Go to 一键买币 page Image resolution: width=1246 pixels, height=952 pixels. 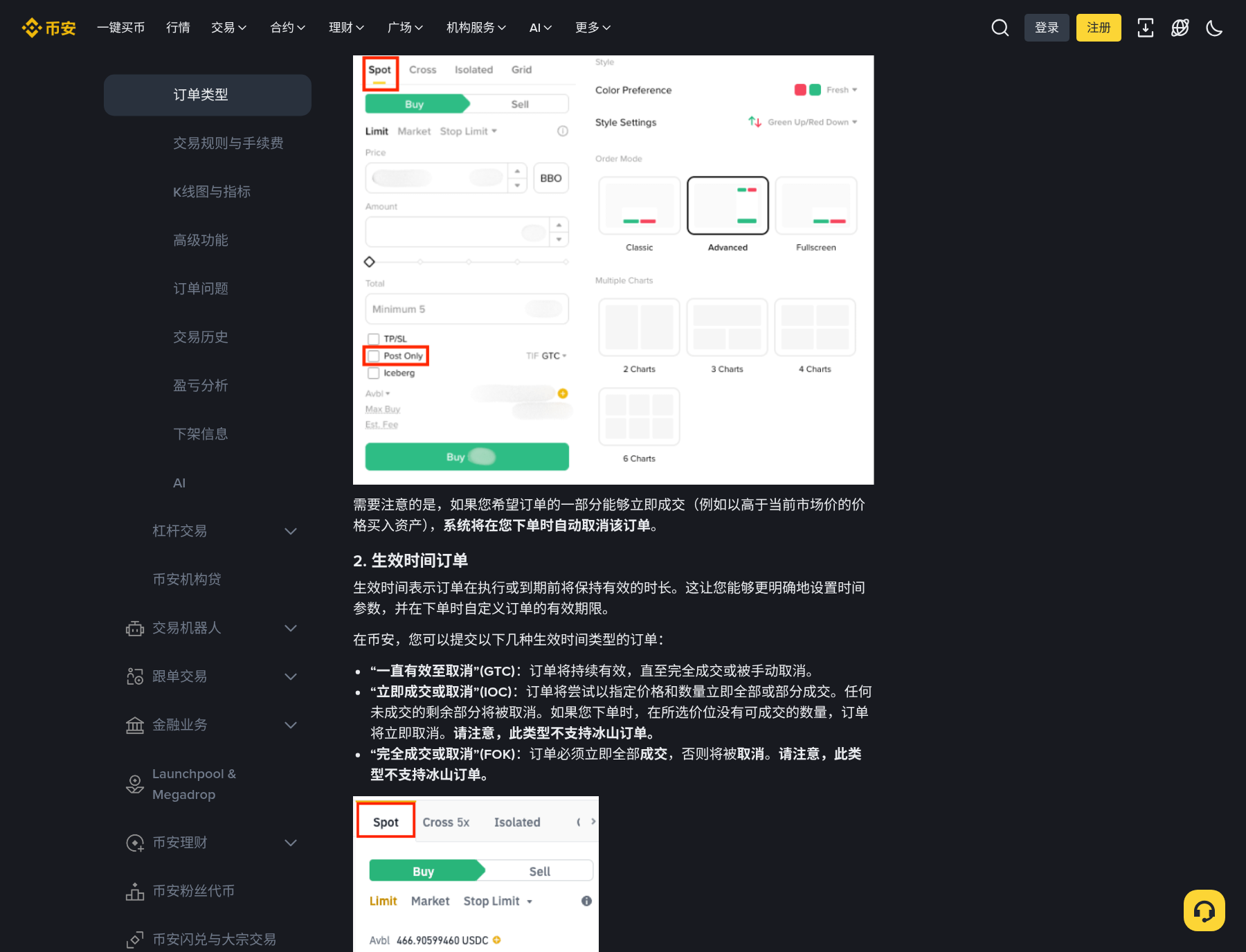[x=120, y=28]
